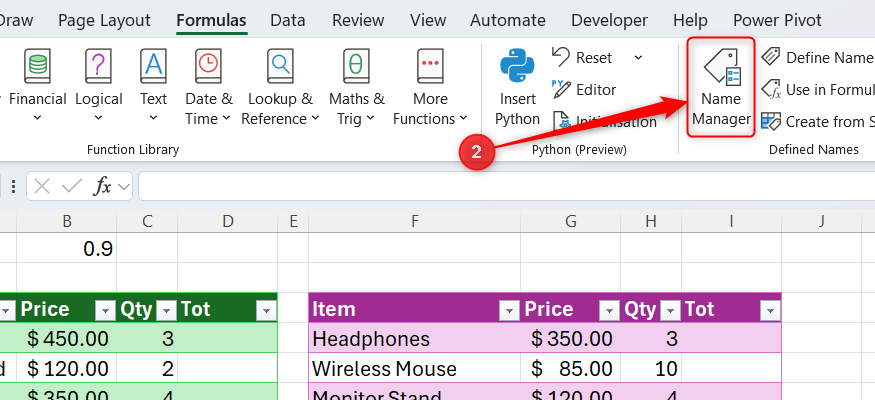Select purple table $ 350.00 cell
875x400 pixels.
pyautogui.click(x=570, y=339)
